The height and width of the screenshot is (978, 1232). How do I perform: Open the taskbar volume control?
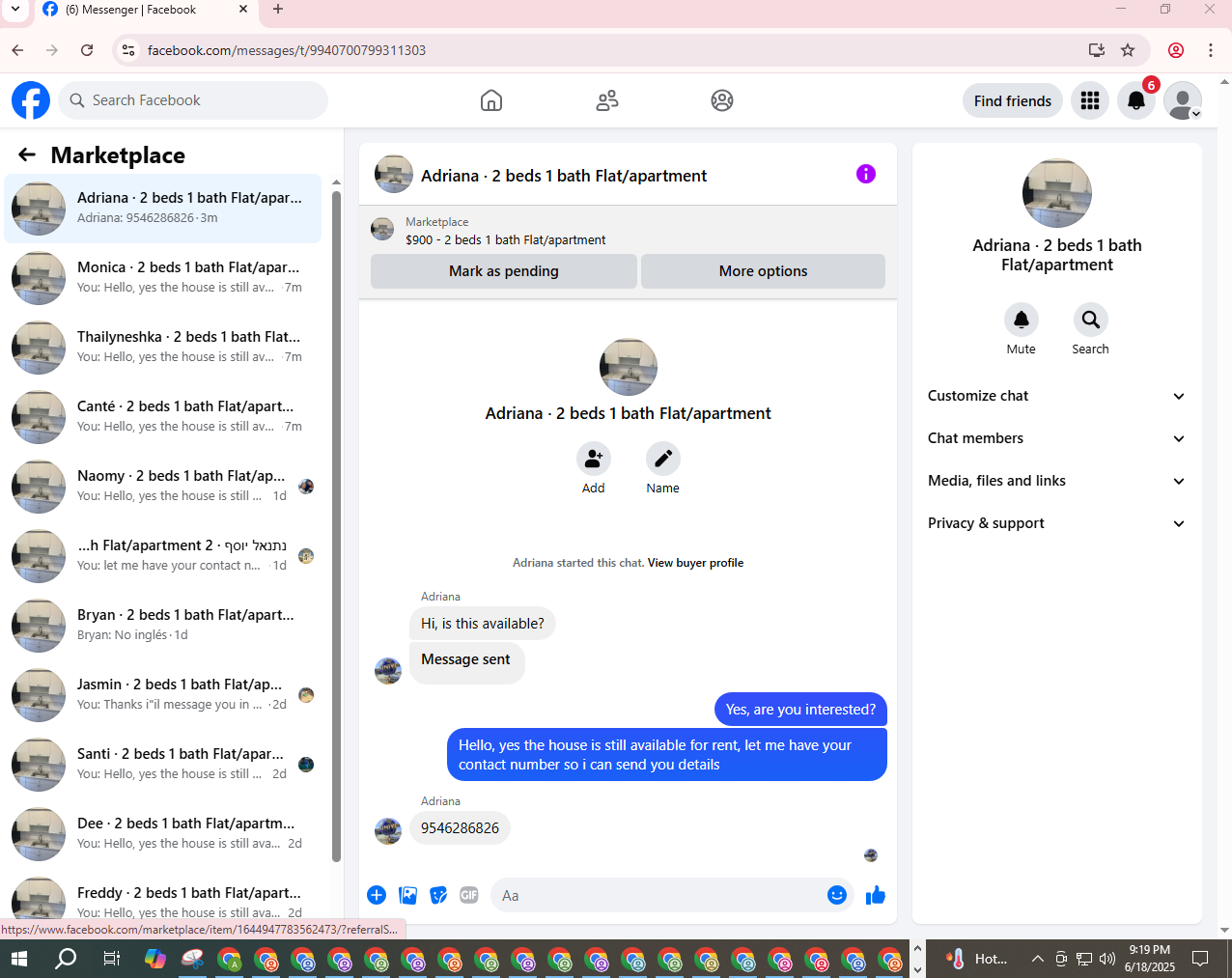1107,959
